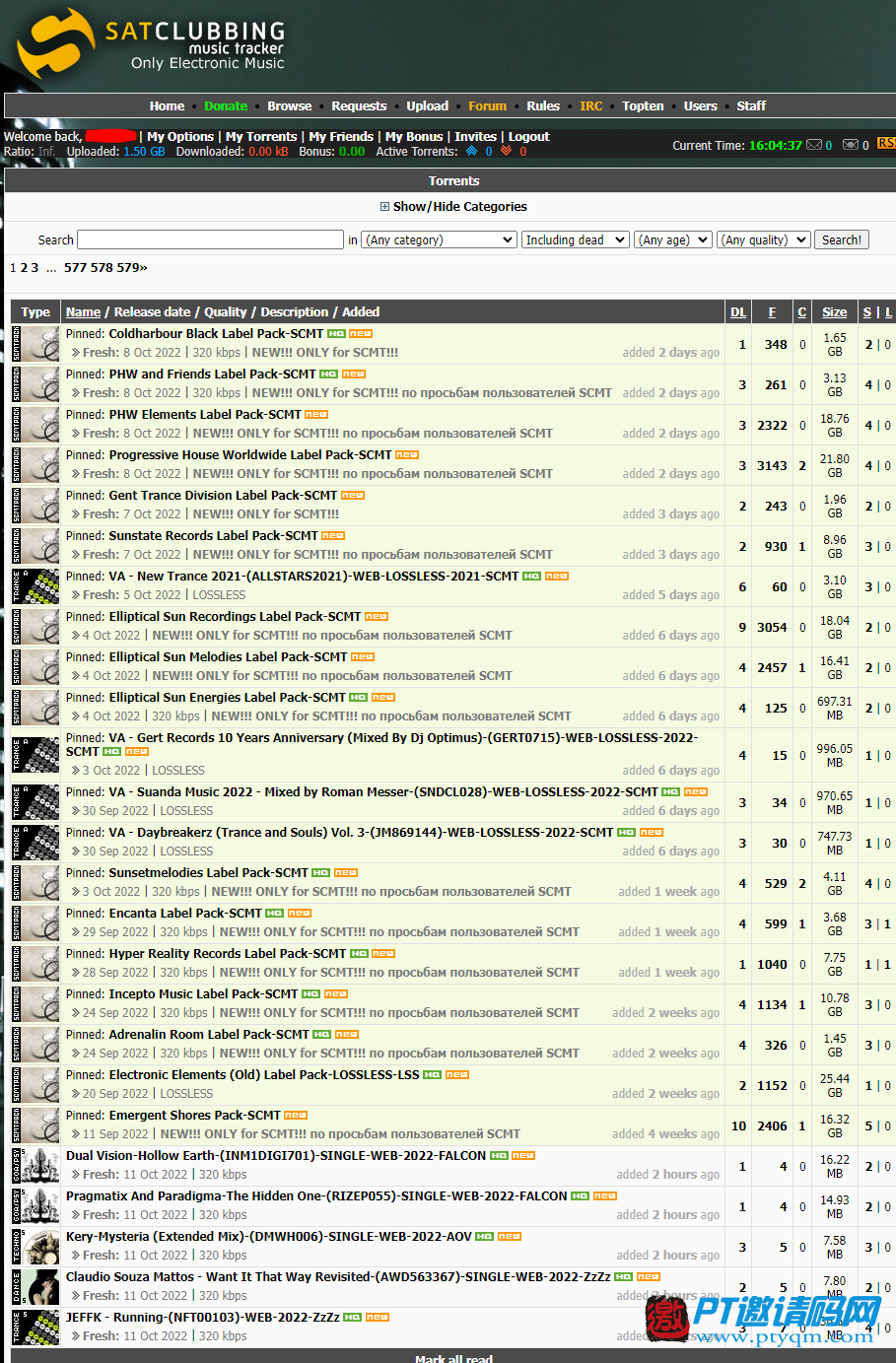Go to page 2 of torrents

24,268
